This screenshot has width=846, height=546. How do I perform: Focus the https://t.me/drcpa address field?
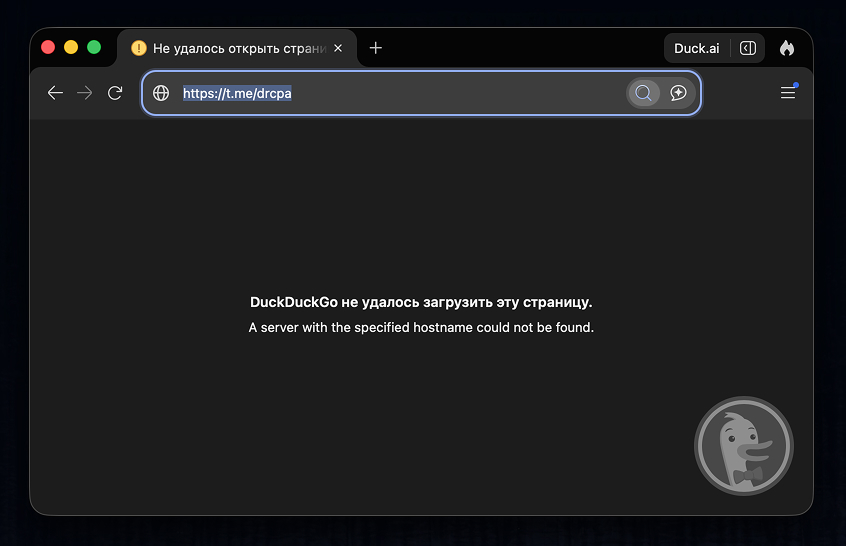point(399,93)
